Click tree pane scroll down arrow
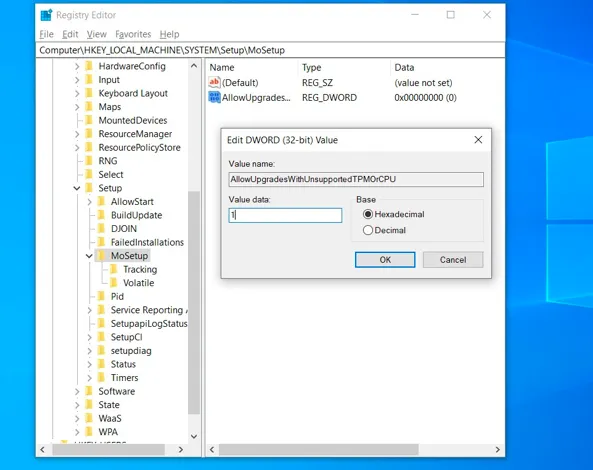 coord(194,436)
